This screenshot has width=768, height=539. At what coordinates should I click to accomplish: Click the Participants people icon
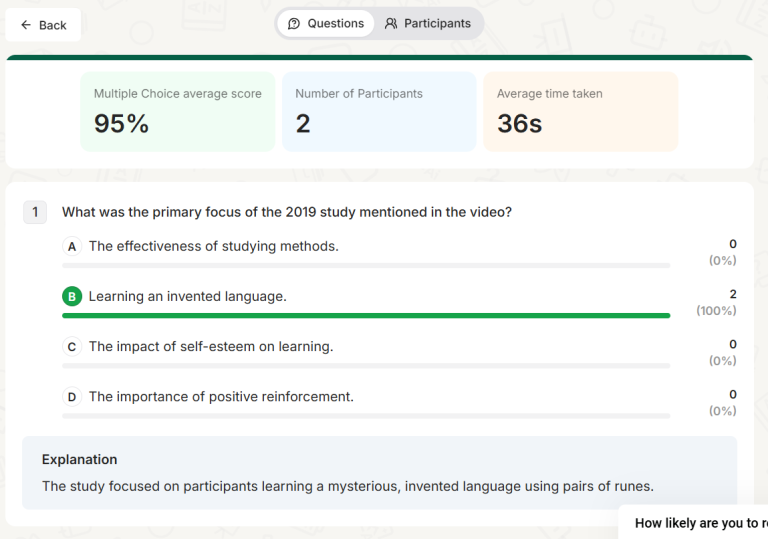click(x=391, y=23)
